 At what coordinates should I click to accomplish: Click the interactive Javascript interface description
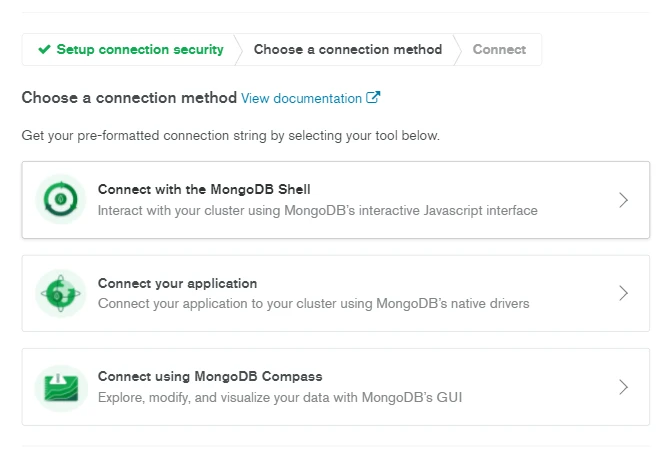317,211
